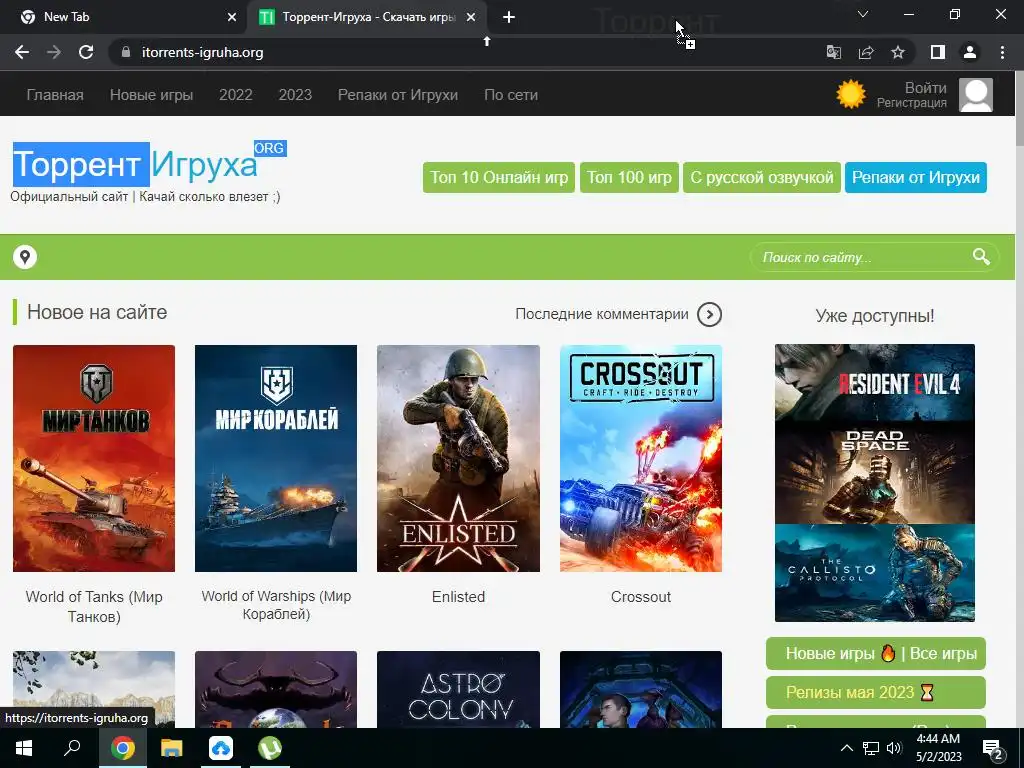The height and width of the screenshot is (768, 1024).
Task: Open the 2023 menu item
Action: [x=295, y=95]
